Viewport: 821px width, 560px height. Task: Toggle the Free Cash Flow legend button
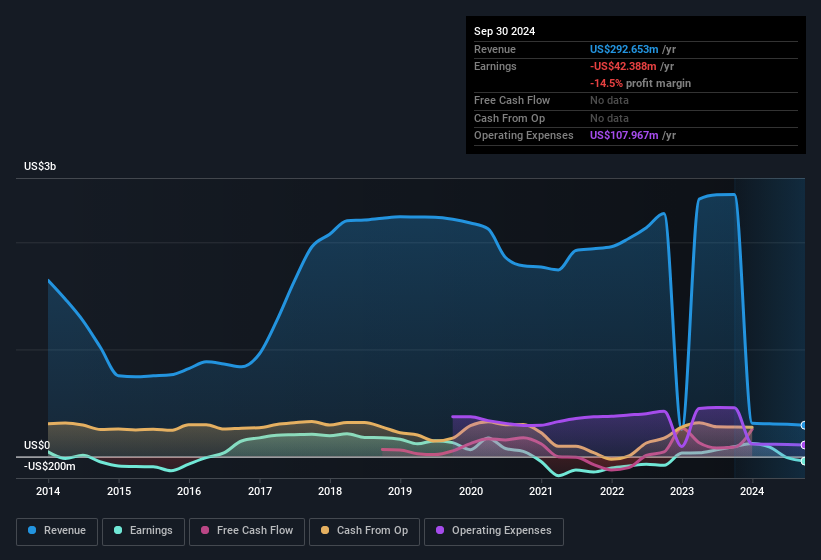pos(247,531)
